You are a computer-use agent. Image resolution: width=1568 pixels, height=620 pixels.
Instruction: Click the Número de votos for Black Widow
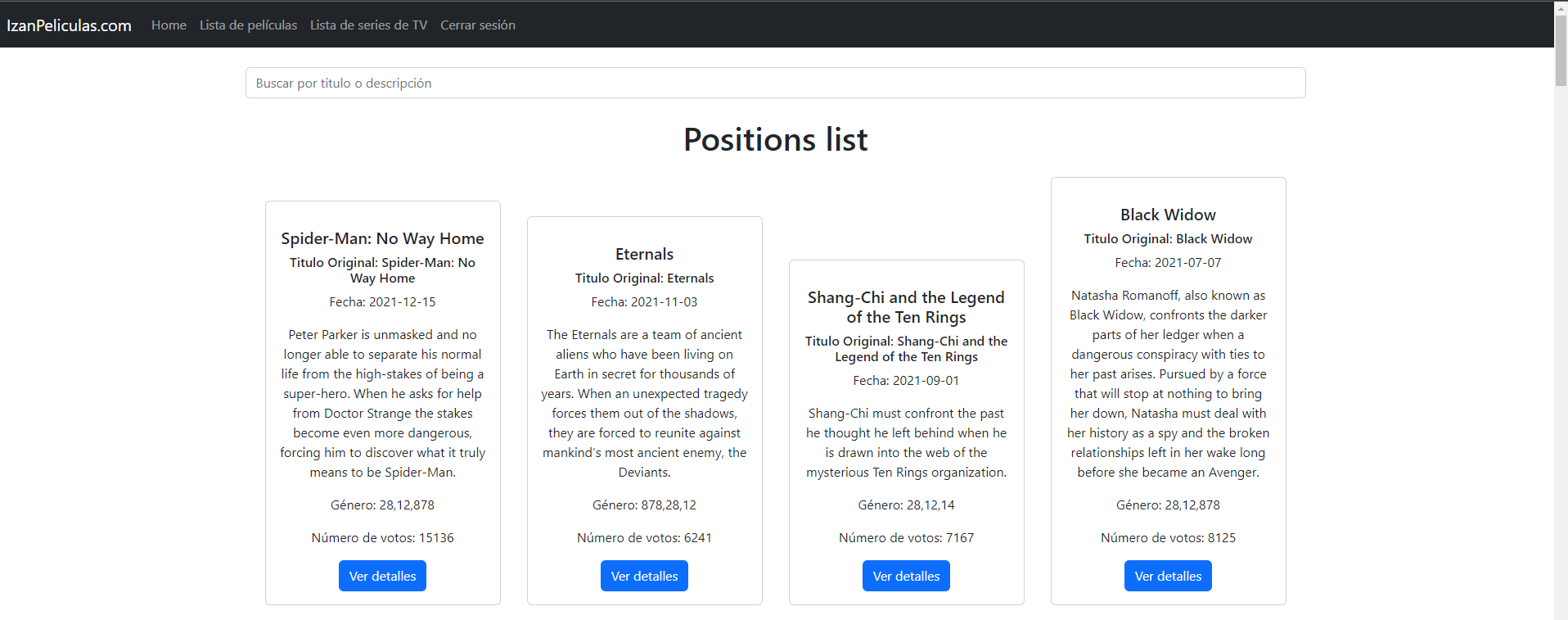[1168, 537]
